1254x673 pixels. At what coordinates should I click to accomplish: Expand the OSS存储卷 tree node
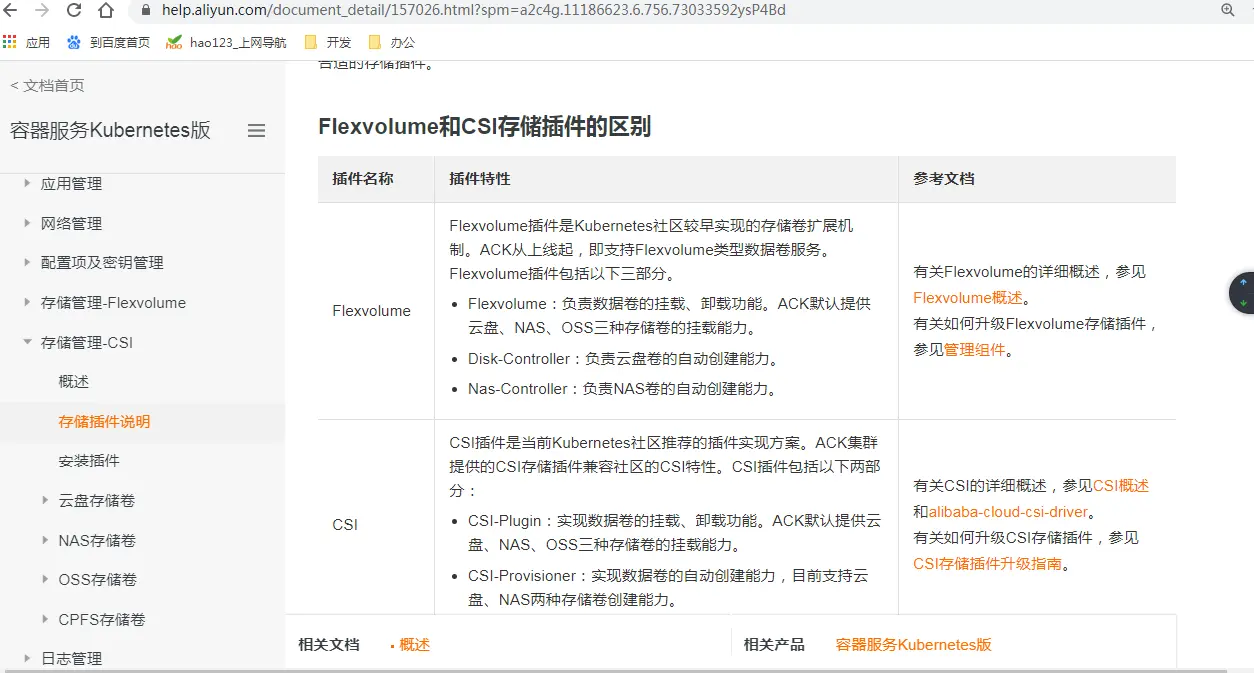[45, 579]
